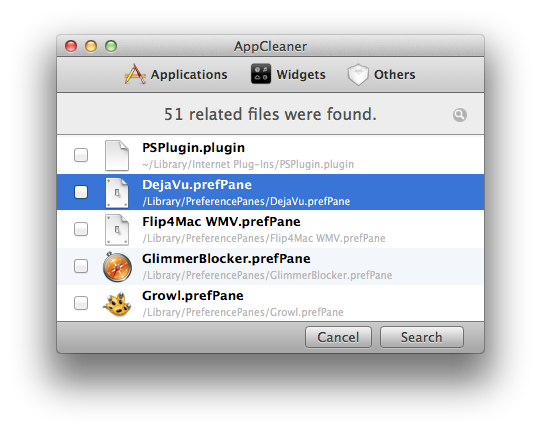The width and height of the screenshot is (541, 432).
Task: Check the PSPlugin.plugin checkbox
Action: pos(81,155)
